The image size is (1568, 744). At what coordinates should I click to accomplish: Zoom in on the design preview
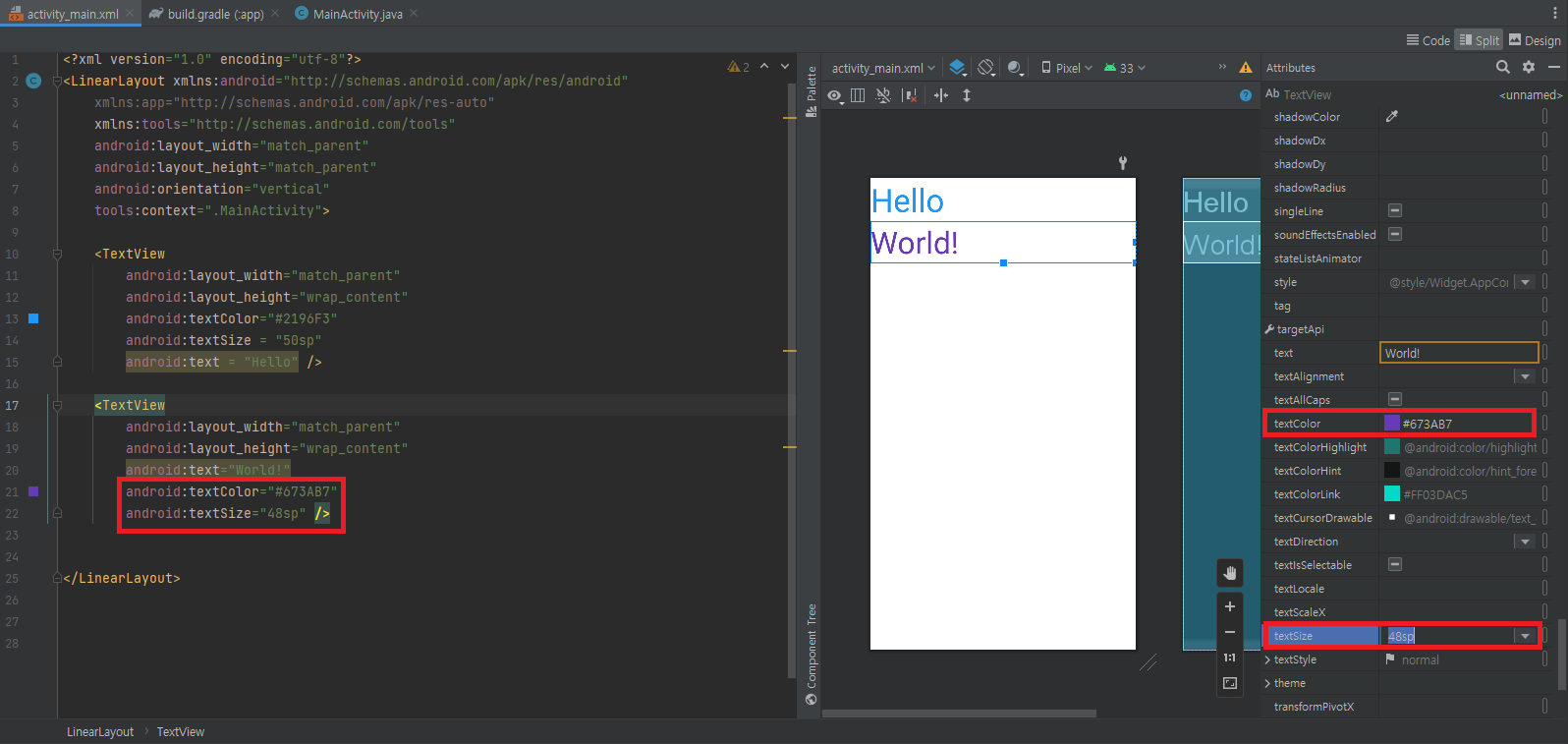(x=1230, y=606)
